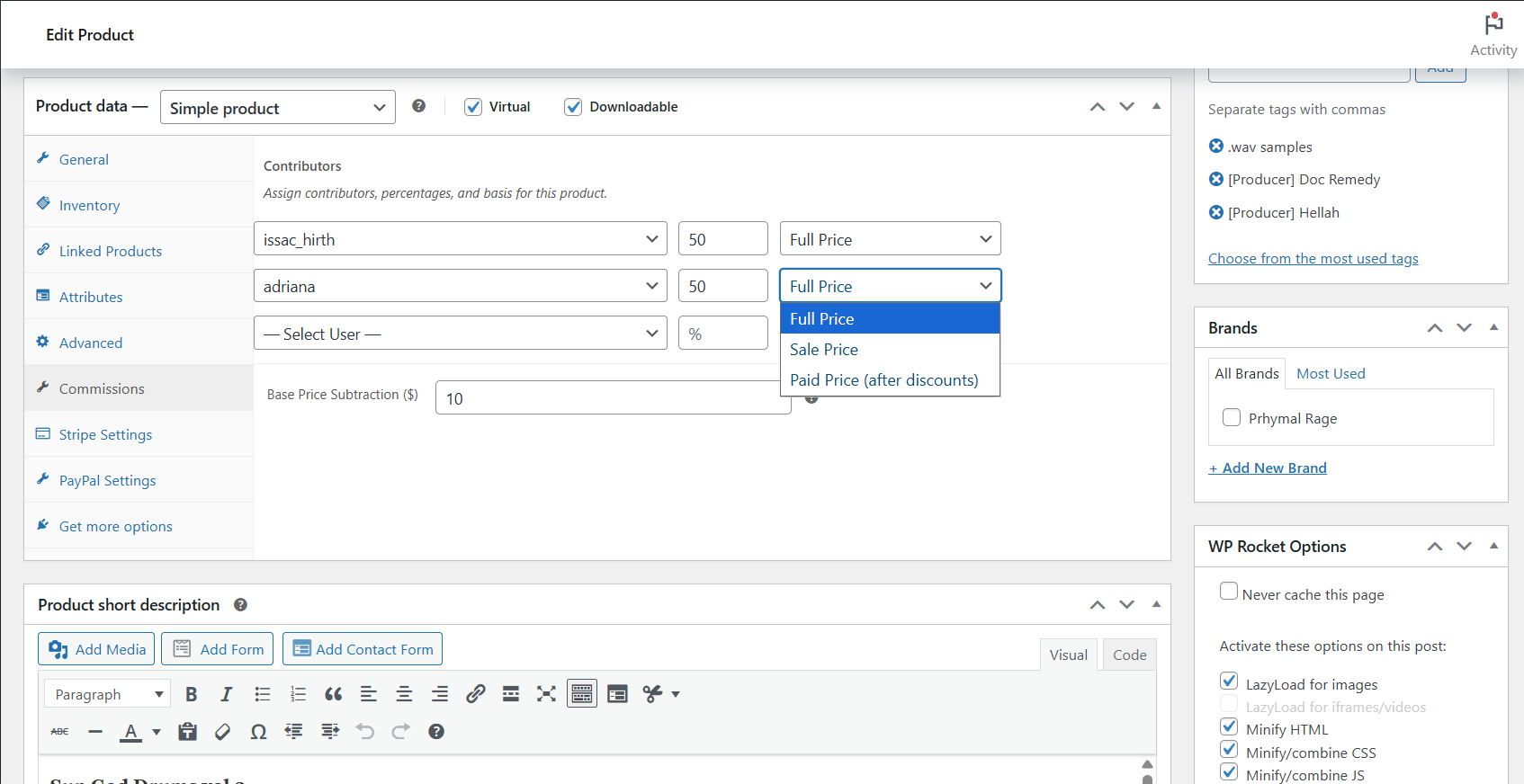Click the insert link icon
Image resolution: width=1524 pixels, height=784 pixels.
475,694
